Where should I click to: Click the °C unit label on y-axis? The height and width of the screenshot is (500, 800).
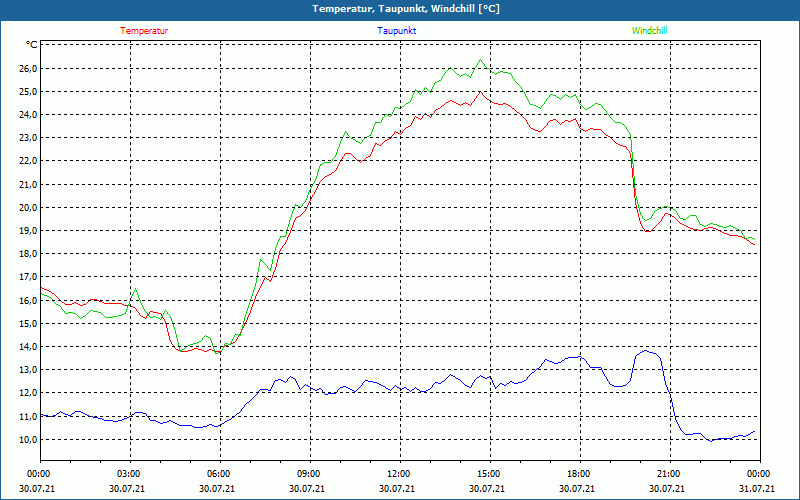click(x=31, y=45)
